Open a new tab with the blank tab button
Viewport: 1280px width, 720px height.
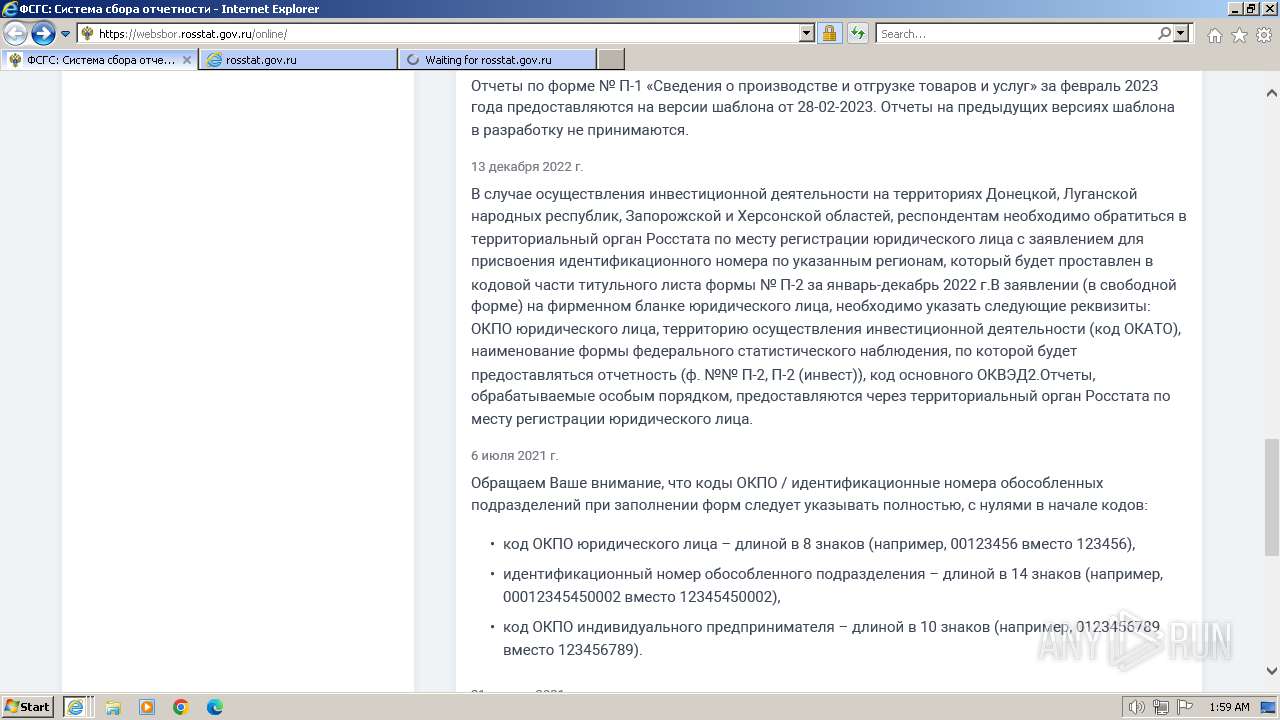point(610,60)
